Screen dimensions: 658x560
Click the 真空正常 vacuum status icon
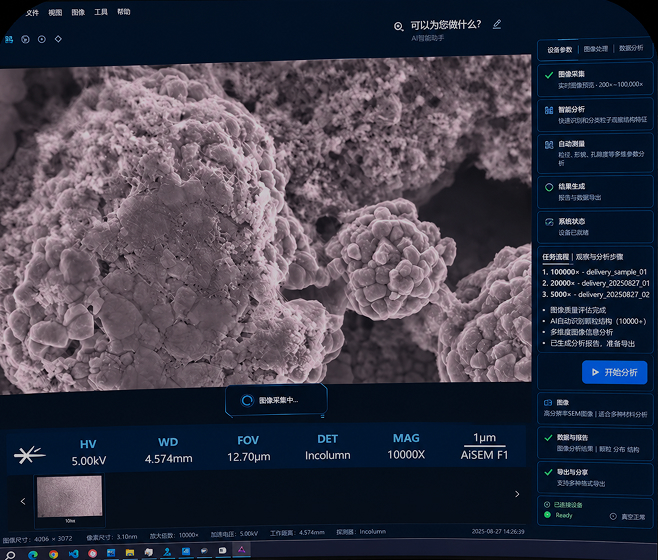[x=613, y=516]
